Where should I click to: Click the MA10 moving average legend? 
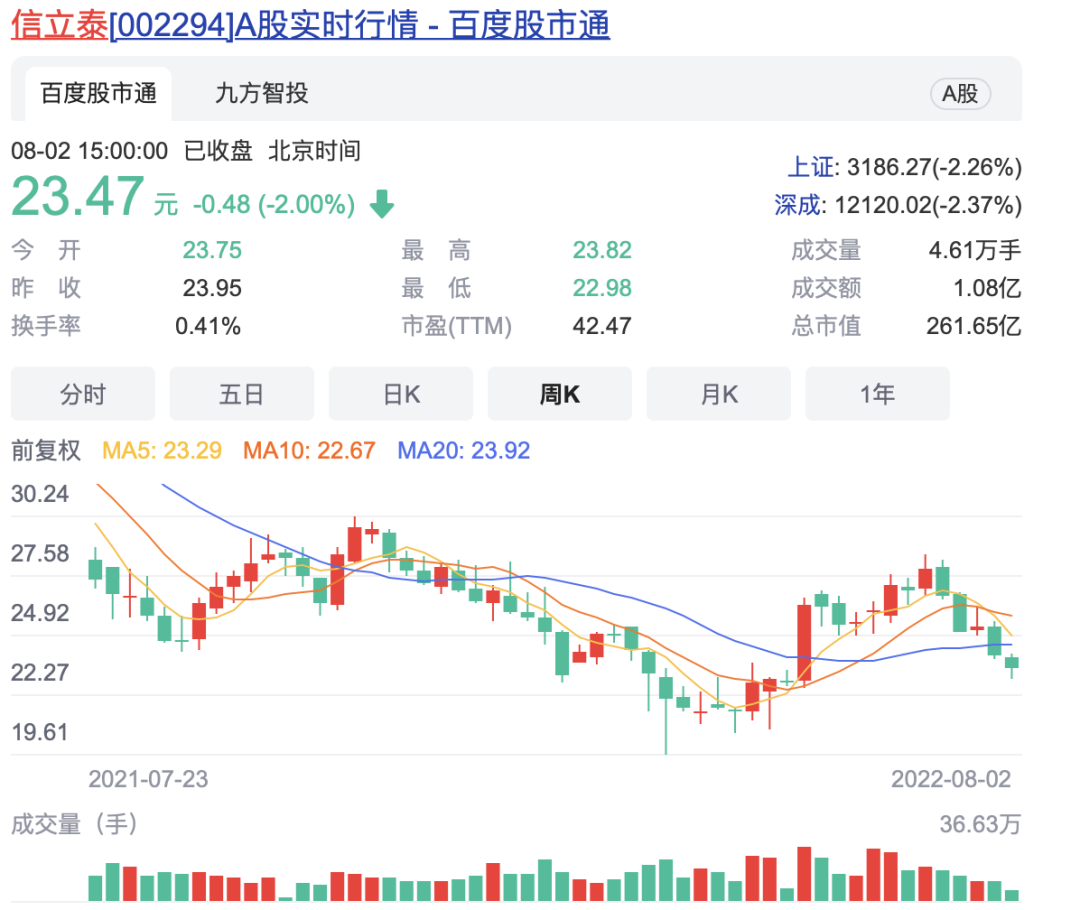309,451
